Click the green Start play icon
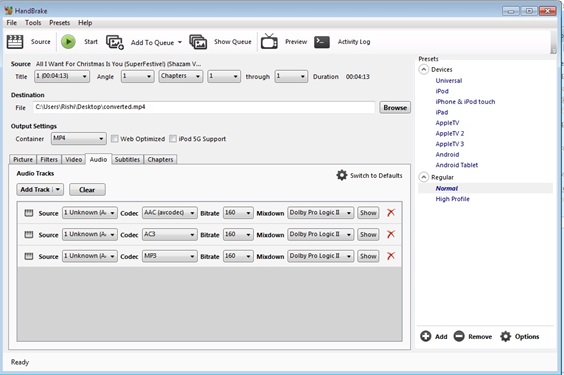The height and width of the screenshot is (375, 564). coord(68,42)
